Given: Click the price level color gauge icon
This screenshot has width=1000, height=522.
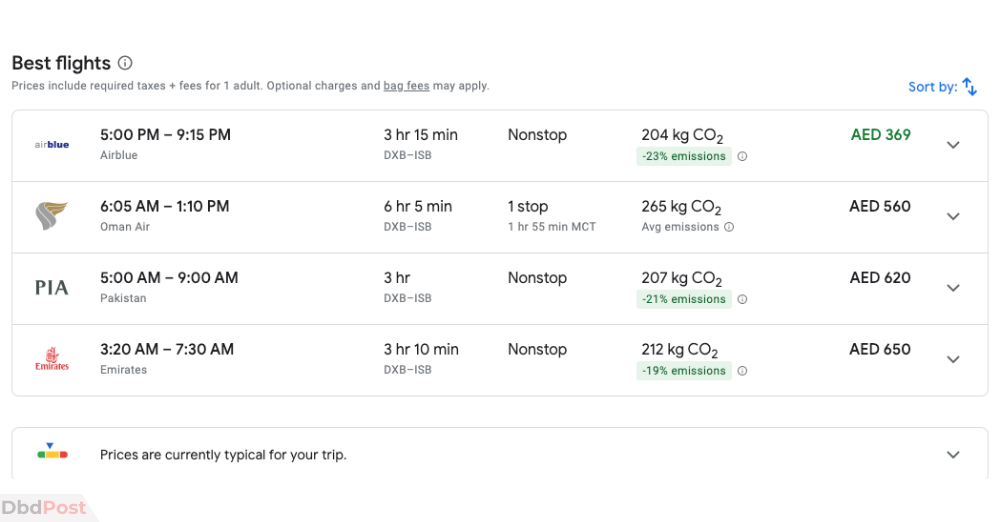Looking at the screenshot, I should click(52, 451).
